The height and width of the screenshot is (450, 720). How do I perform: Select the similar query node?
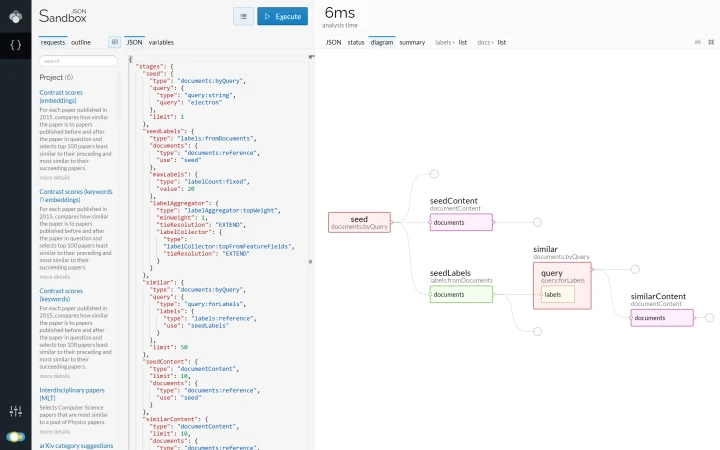562,286
